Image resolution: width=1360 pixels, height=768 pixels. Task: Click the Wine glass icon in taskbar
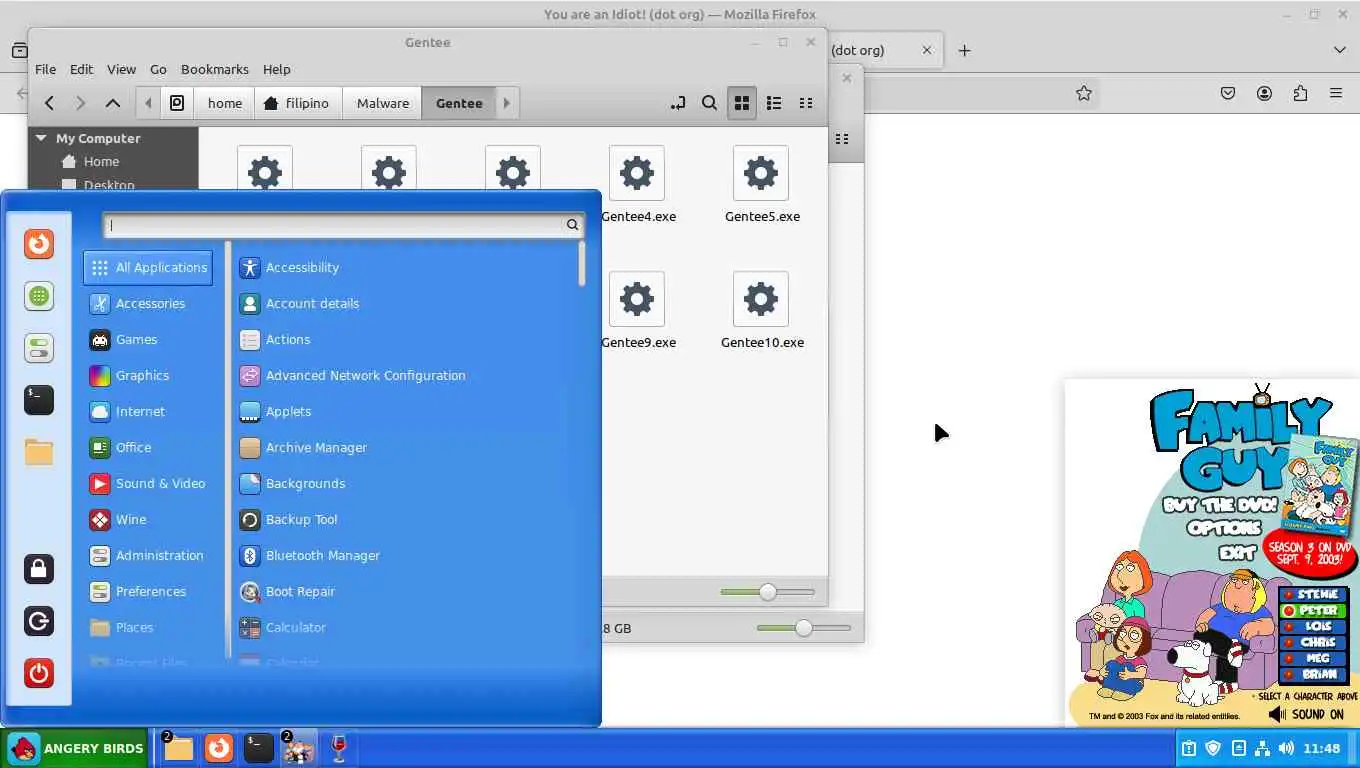pyautogui.click(x=338, y=748)
